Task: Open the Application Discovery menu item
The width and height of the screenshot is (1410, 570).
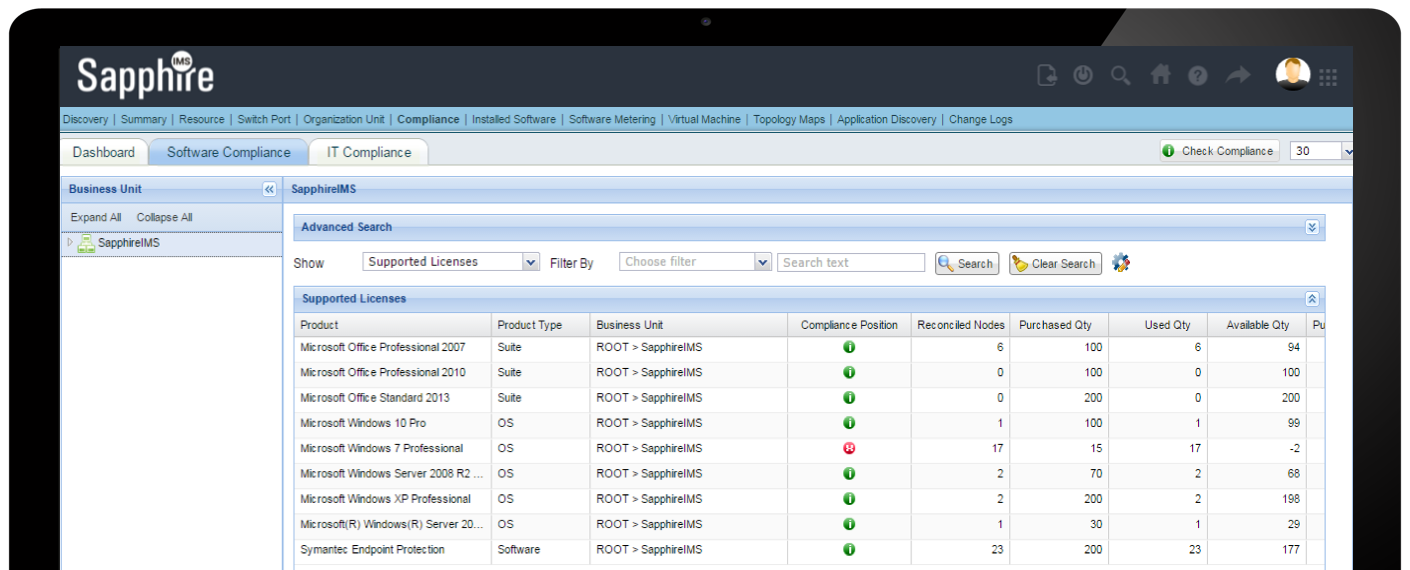Action: coord(887,119)
